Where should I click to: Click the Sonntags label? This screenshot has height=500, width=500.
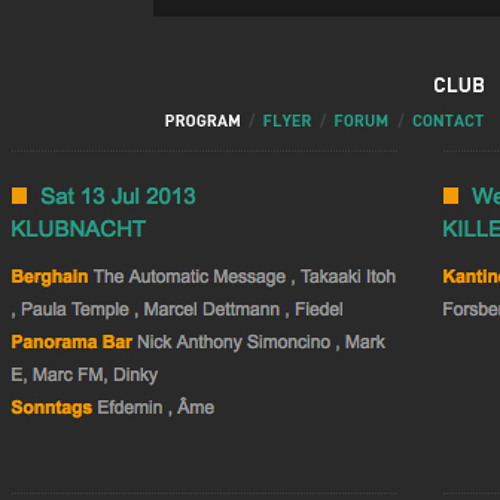tap(52, 408)
